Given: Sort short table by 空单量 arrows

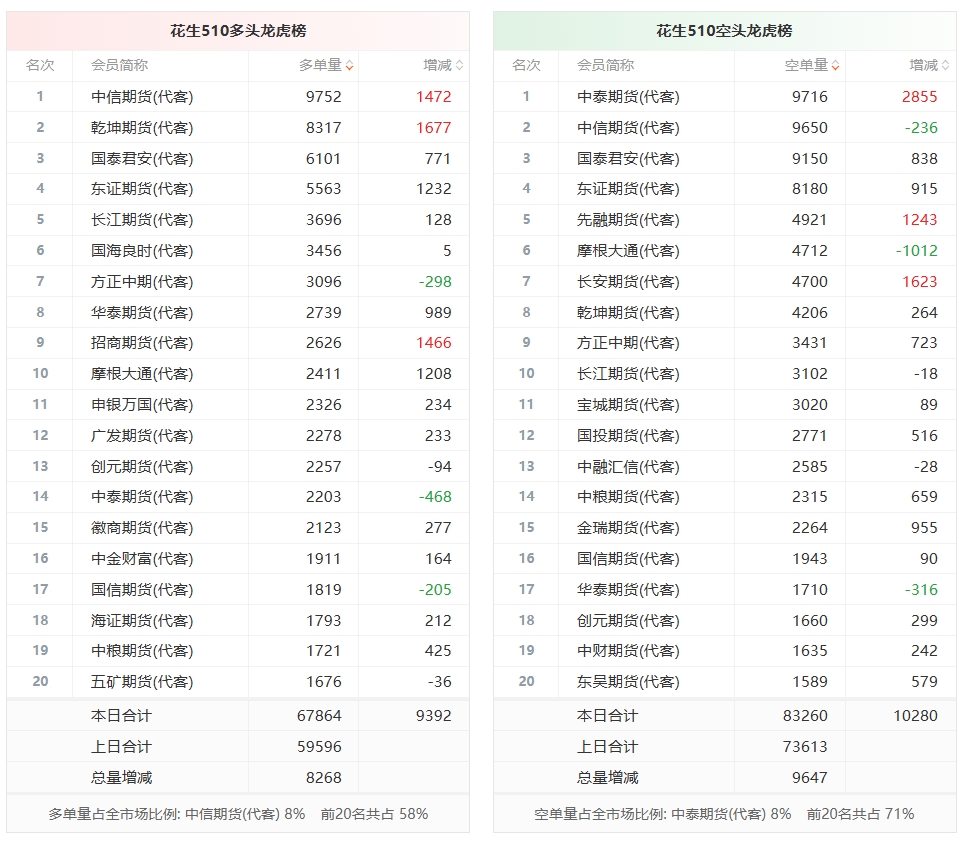Looking at the screenshot, I should 835,65.
